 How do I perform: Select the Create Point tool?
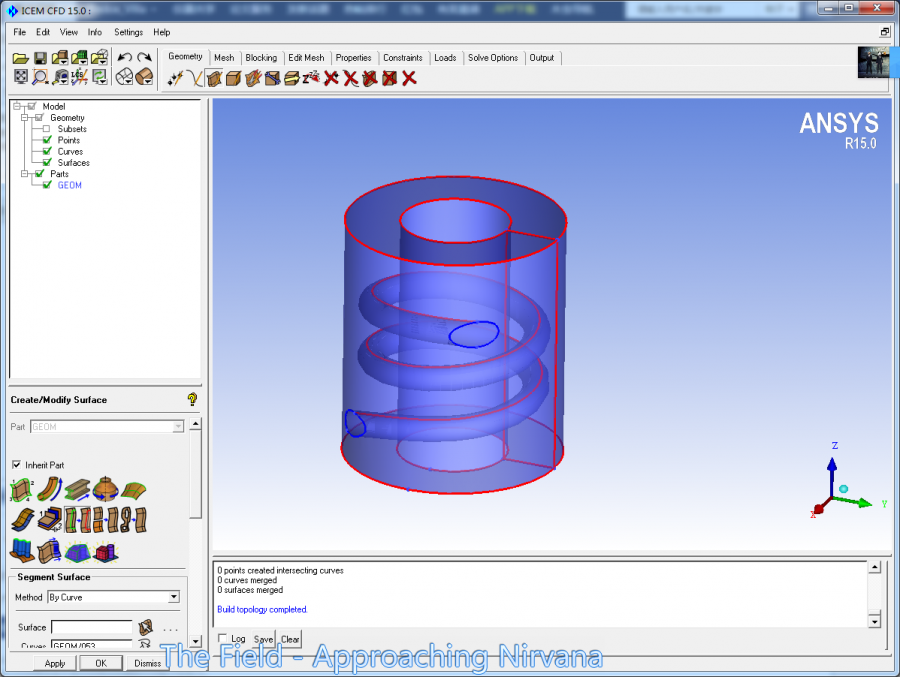pos(175,78)
